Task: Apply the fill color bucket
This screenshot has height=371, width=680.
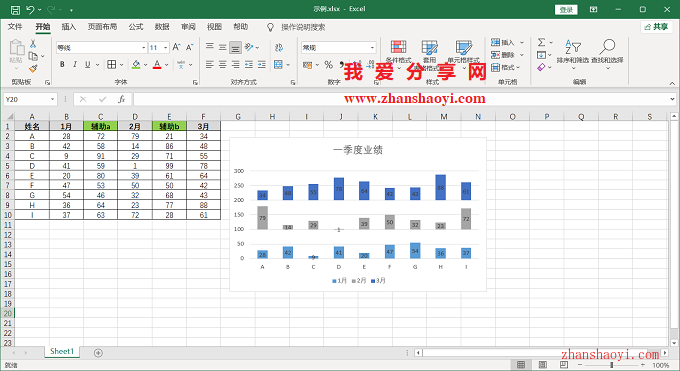Action: pos(136,65)
